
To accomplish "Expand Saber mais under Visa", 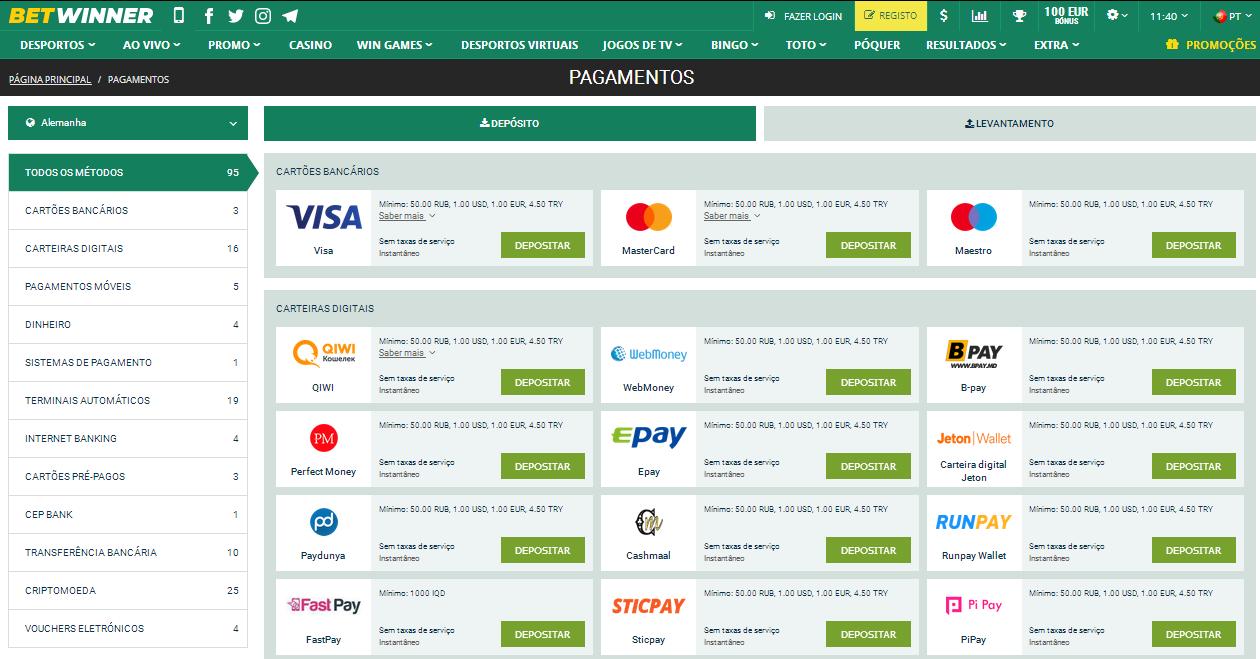I will (x=407, y=216).
